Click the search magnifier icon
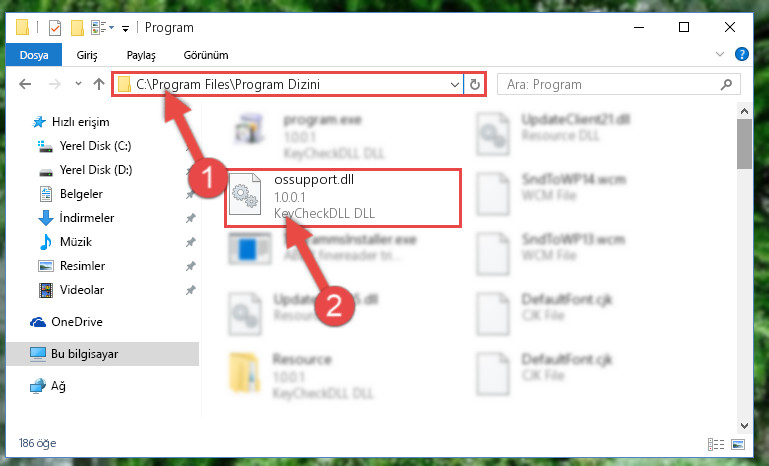The height and width of the screenshot is (466, 769). click(726, 84)
